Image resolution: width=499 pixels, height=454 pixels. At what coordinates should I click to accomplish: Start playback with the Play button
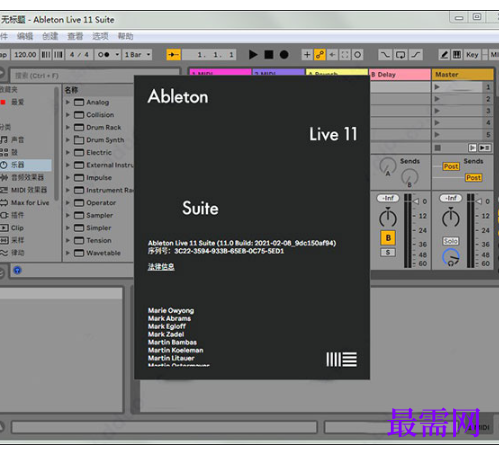(x=253, y=55)
